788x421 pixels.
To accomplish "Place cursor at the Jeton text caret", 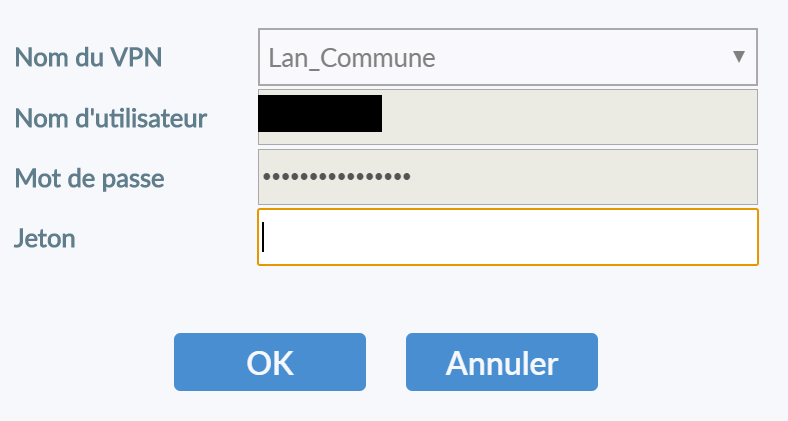I will (x=263, y=237).
